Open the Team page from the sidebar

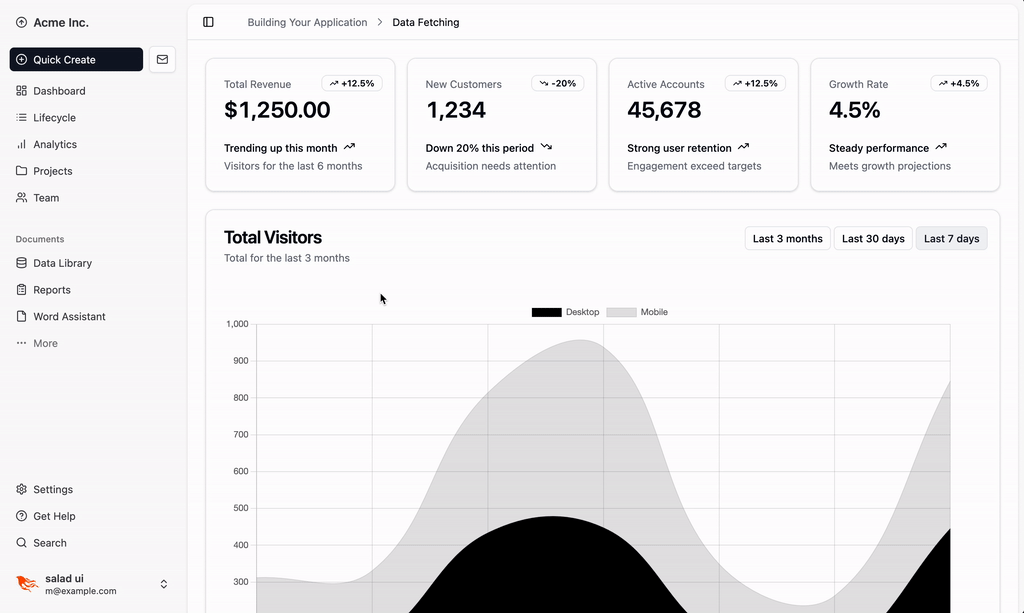47,197
